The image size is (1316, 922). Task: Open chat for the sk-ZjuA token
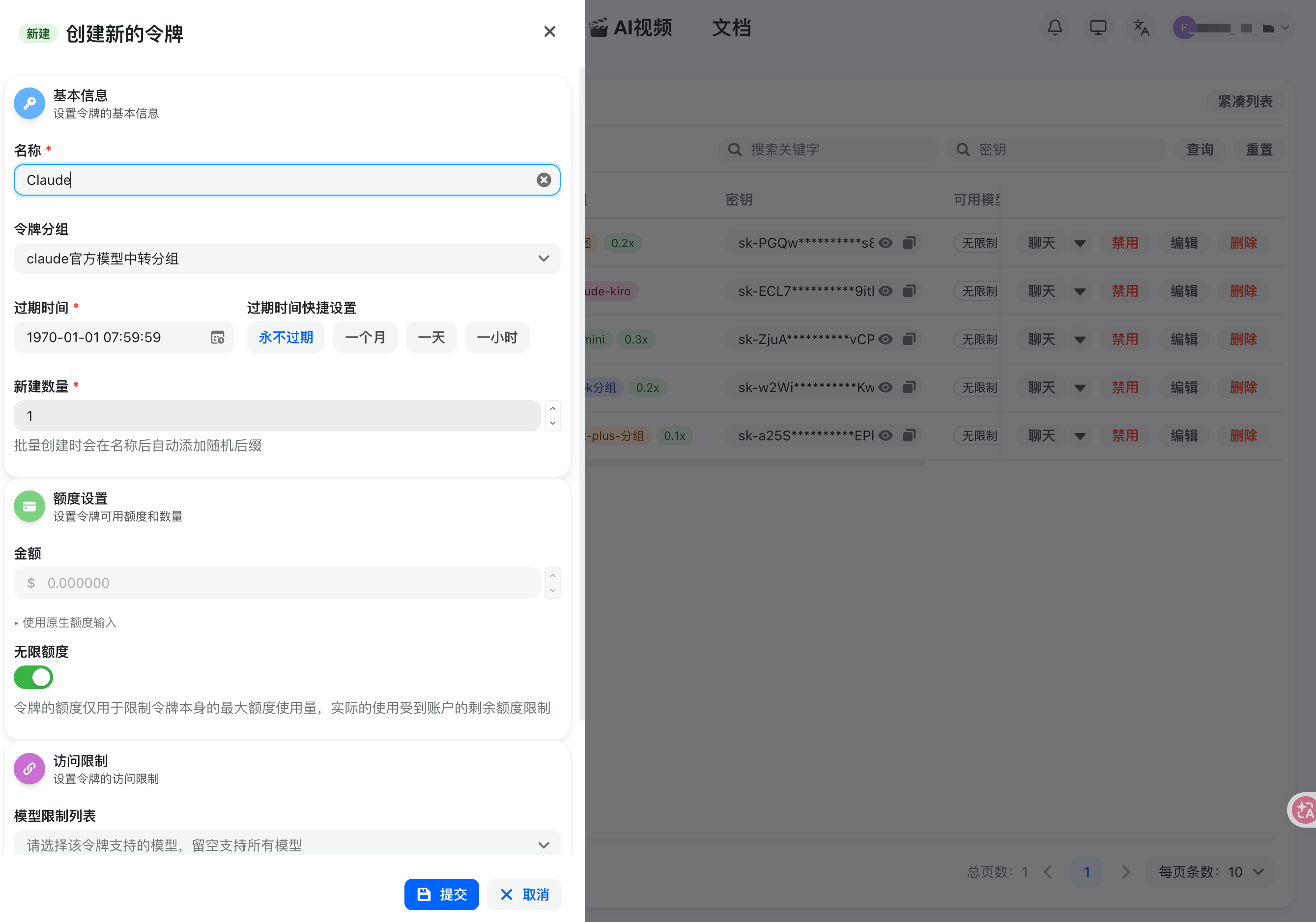point(1041,340)
